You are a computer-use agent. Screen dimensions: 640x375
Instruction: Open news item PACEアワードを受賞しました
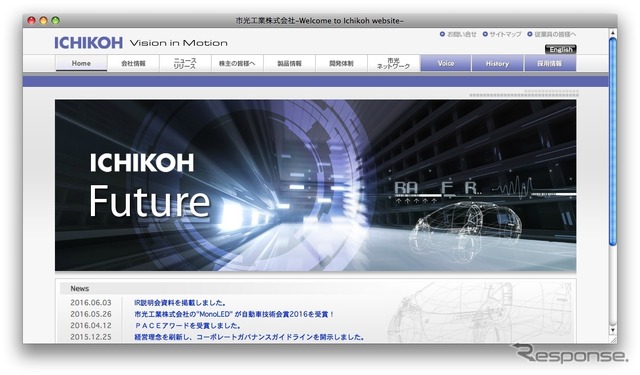[x=187, y=326]
